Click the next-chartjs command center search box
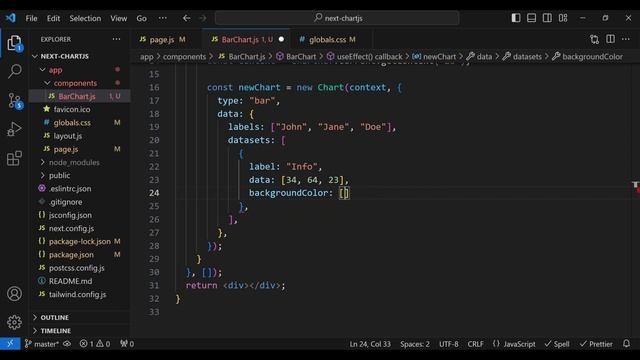This screenshot has width=640, height=360. 337,18
